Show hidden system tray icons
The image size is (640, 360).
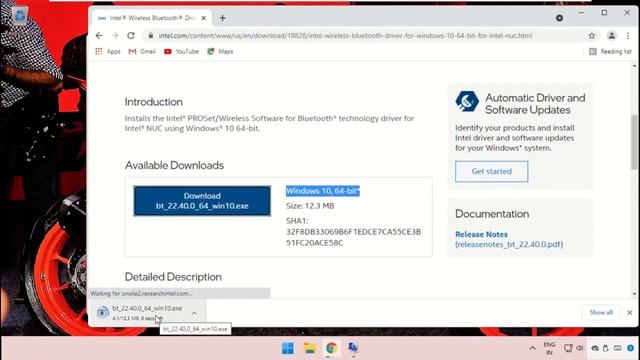532,348
